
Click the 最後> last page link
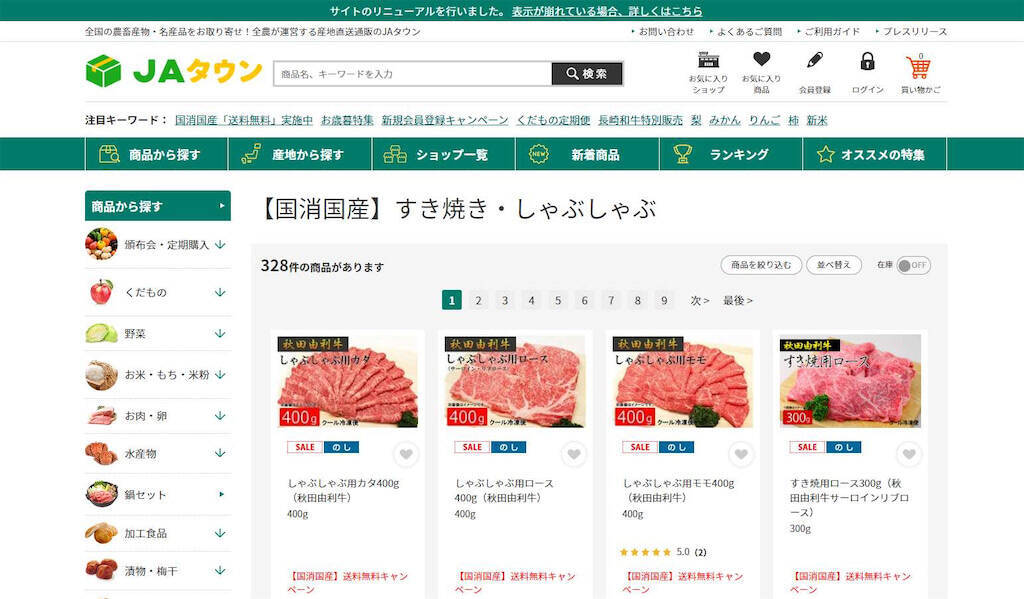737,300
